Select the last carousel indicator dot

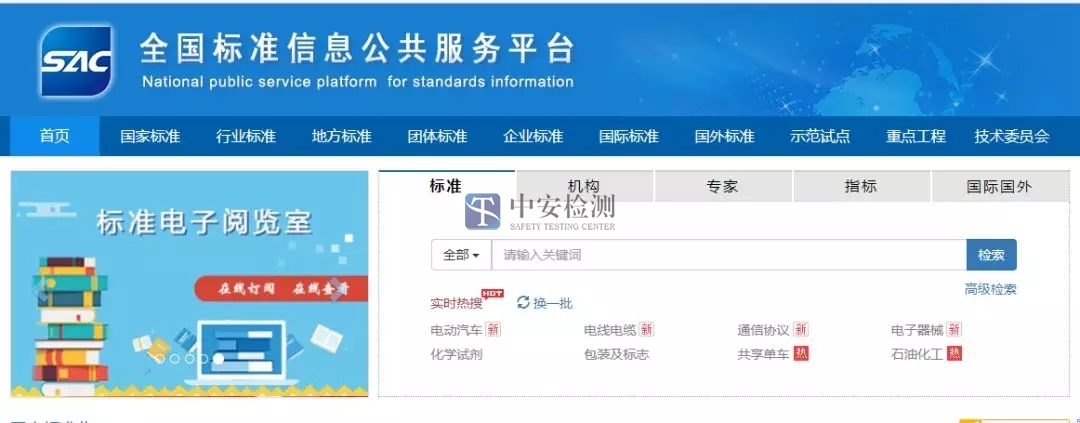click(218, 358)
